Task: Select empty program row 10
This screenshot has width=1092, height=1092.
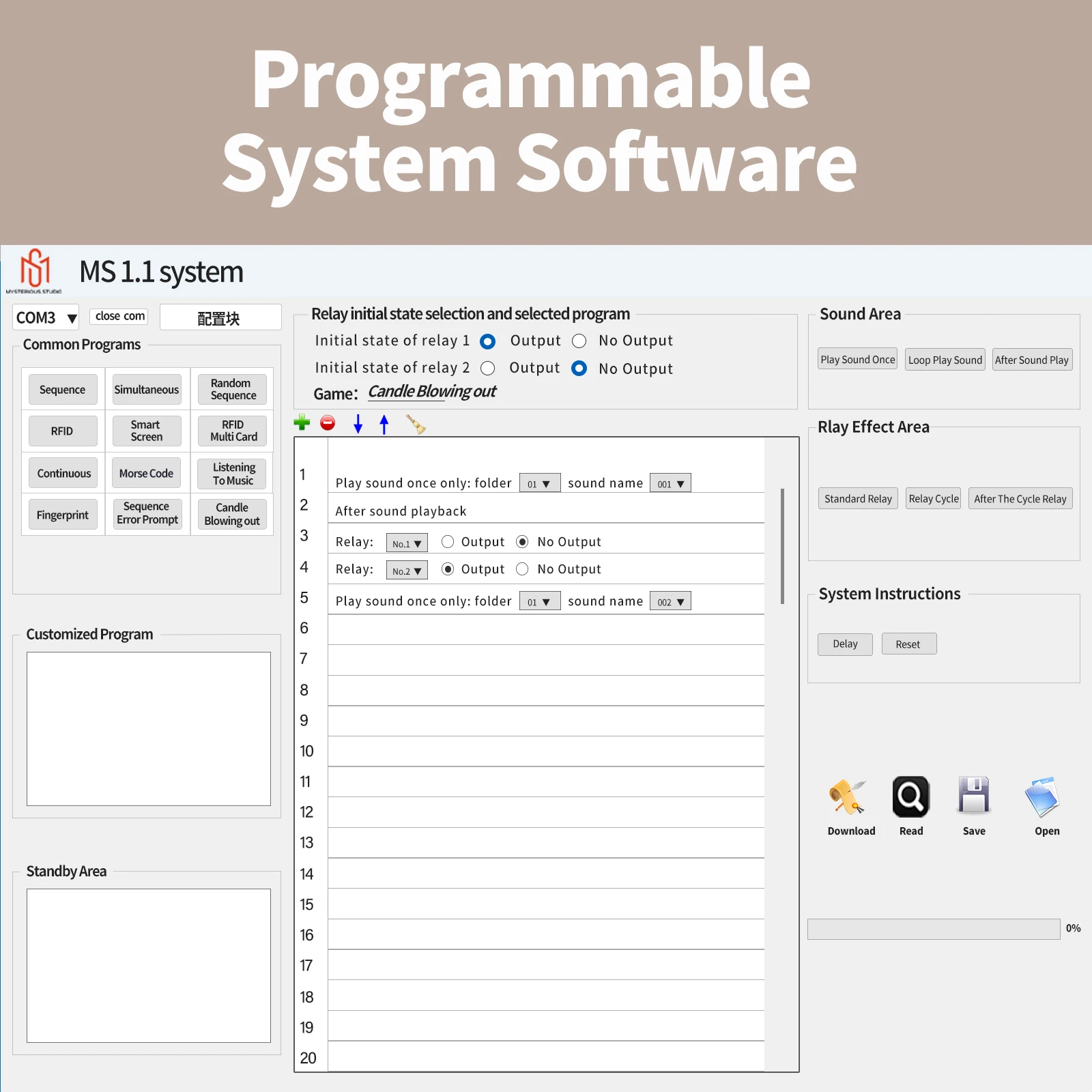Action: pos(546,751)
